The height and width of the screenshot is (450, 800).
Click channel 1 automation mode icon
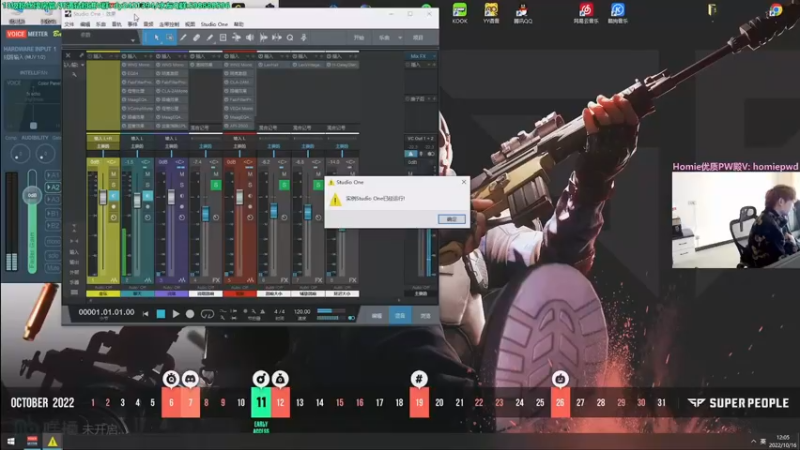[113, 218]
